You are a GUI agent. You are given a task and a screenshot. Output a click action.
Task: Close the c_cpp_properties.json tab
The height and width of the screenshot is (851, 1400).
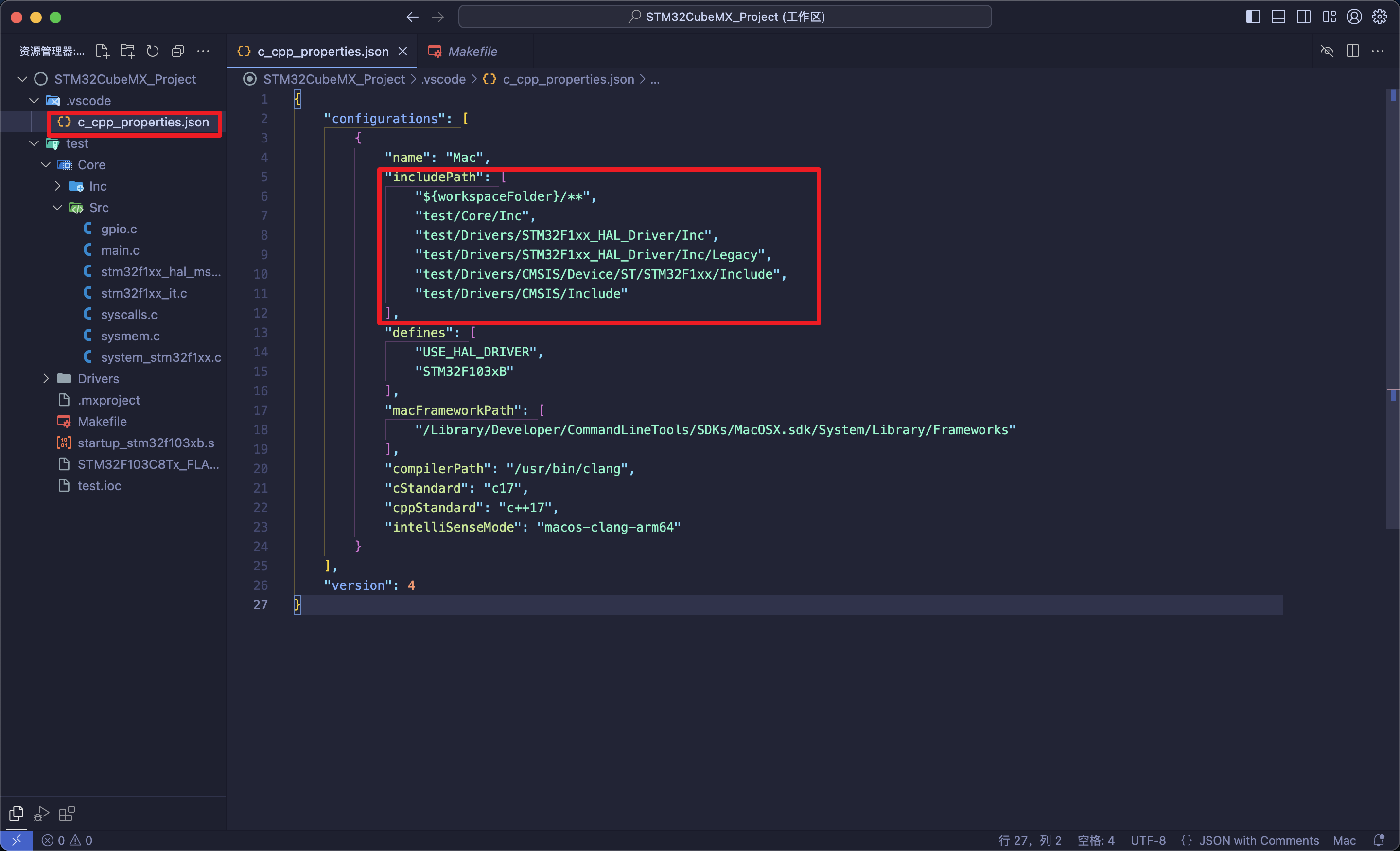[x=403, y=51]
